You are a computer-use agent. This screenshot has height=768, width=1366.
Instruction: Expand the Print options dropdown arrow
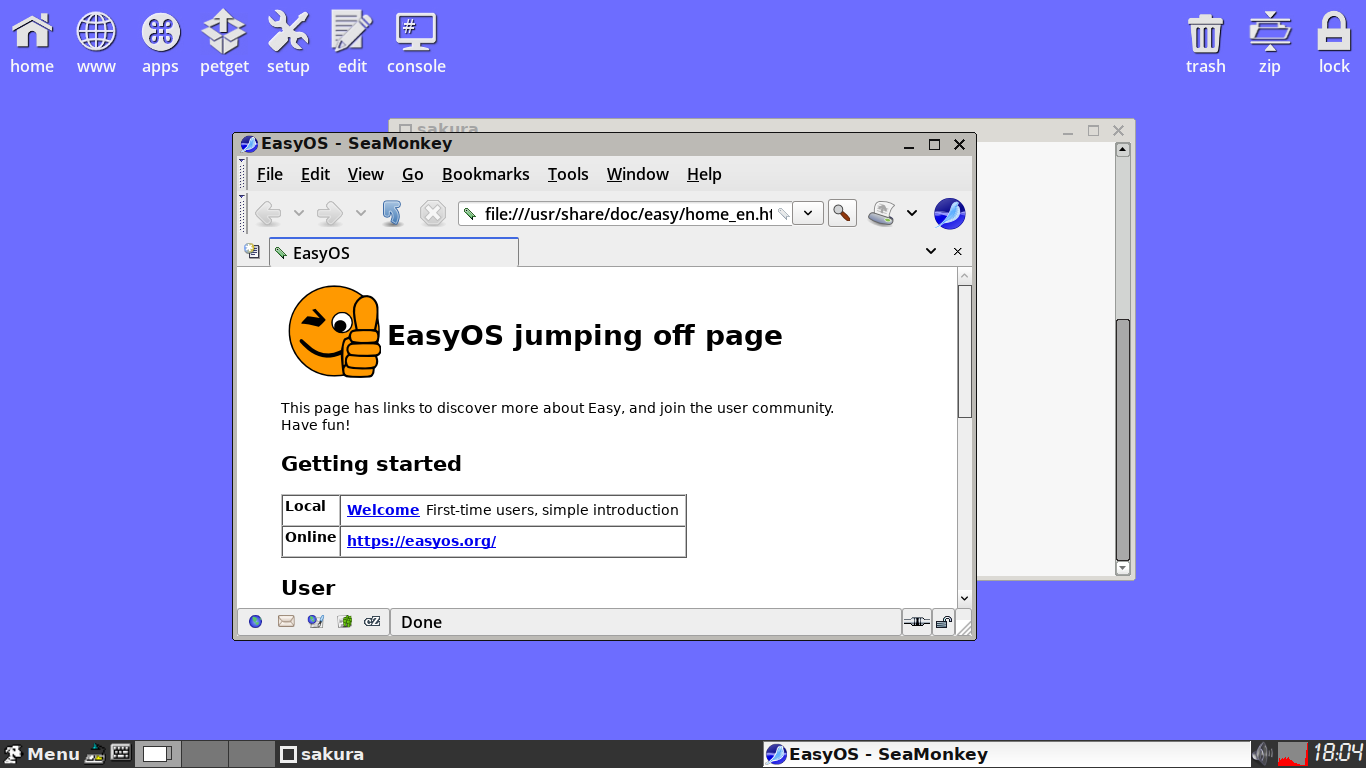[x=912, y=213]
